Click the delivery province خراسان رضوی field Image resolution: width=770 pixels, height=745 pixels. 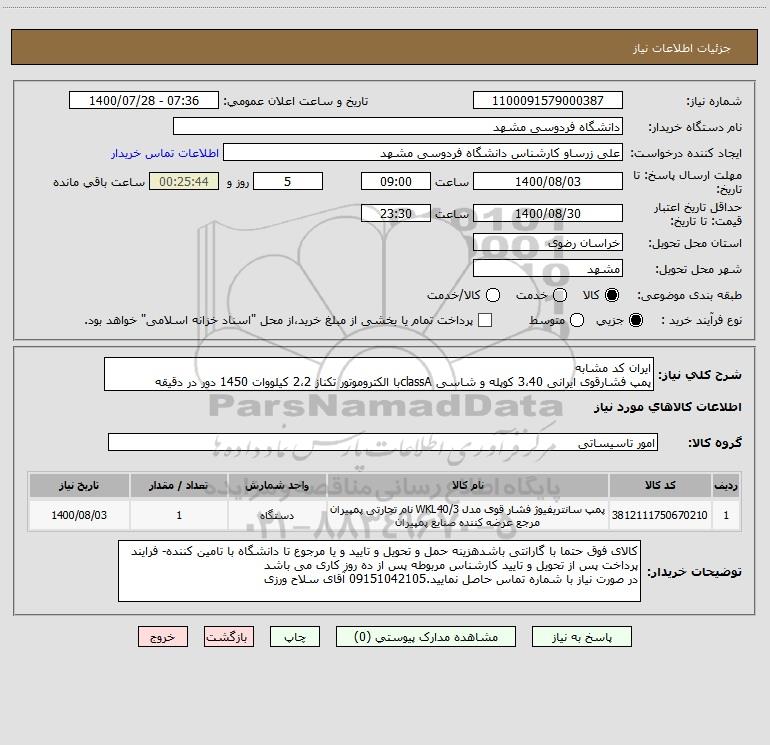[548, 243]
